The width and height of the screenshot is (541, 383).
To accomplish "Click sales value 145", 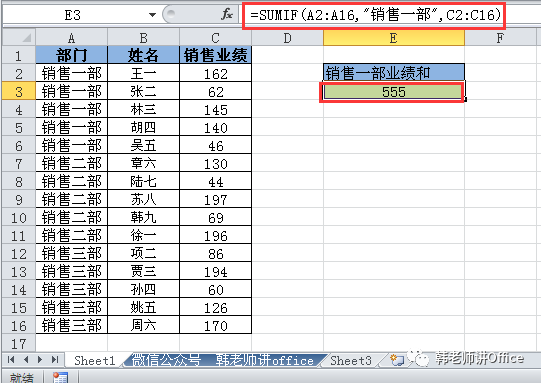I will point(216,109).
